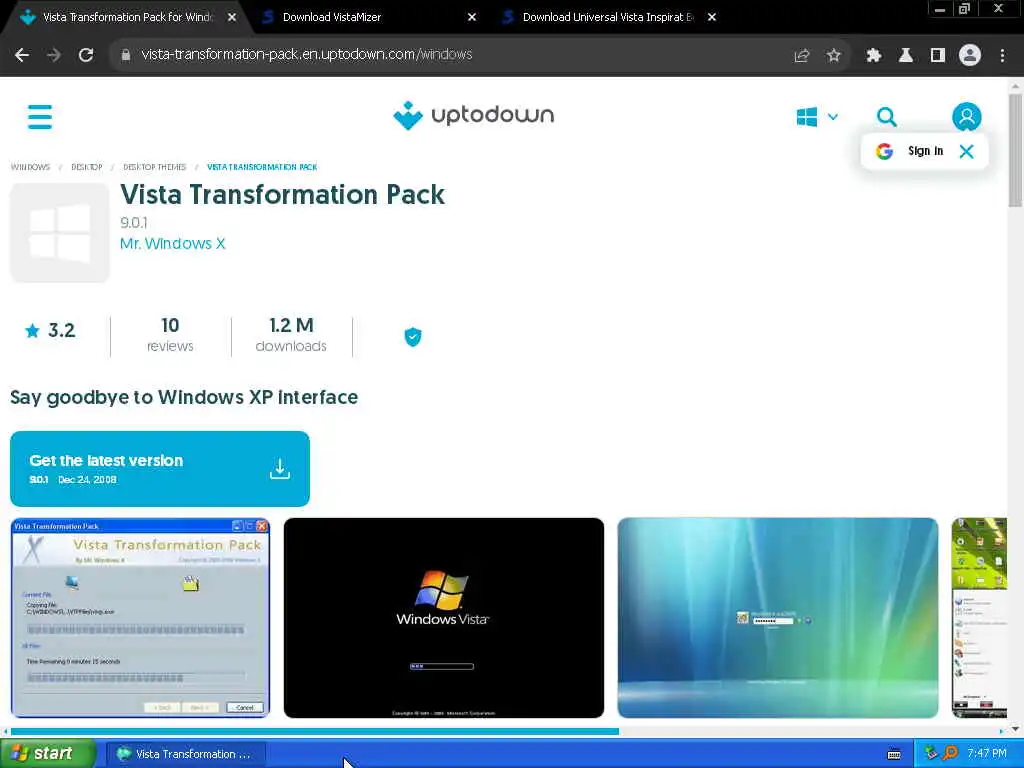Click the Say goodbye to Windows XP heading

[184, 398]
